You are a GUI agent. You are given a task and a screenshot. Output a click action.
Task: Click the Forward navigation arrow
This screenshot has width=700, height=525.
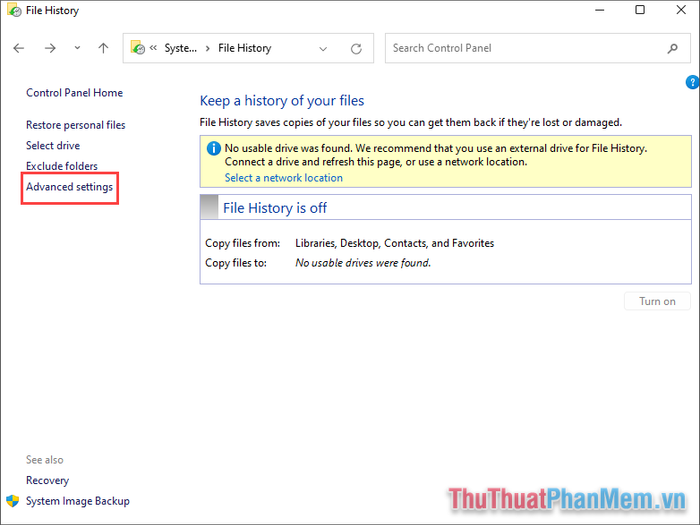point(50,48)
